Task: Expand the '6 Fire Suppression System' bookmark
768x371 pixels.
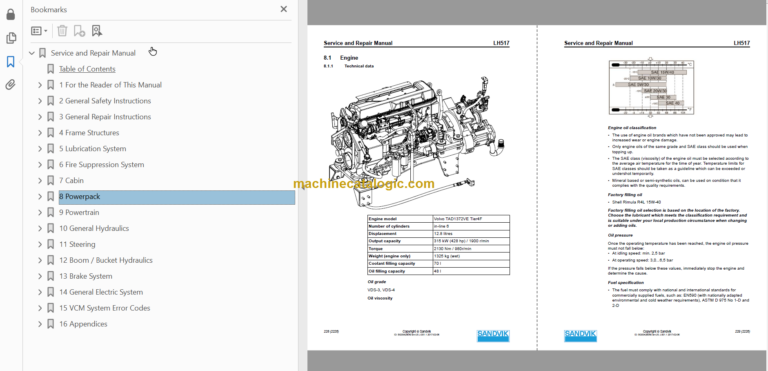Action: [40, 165]
